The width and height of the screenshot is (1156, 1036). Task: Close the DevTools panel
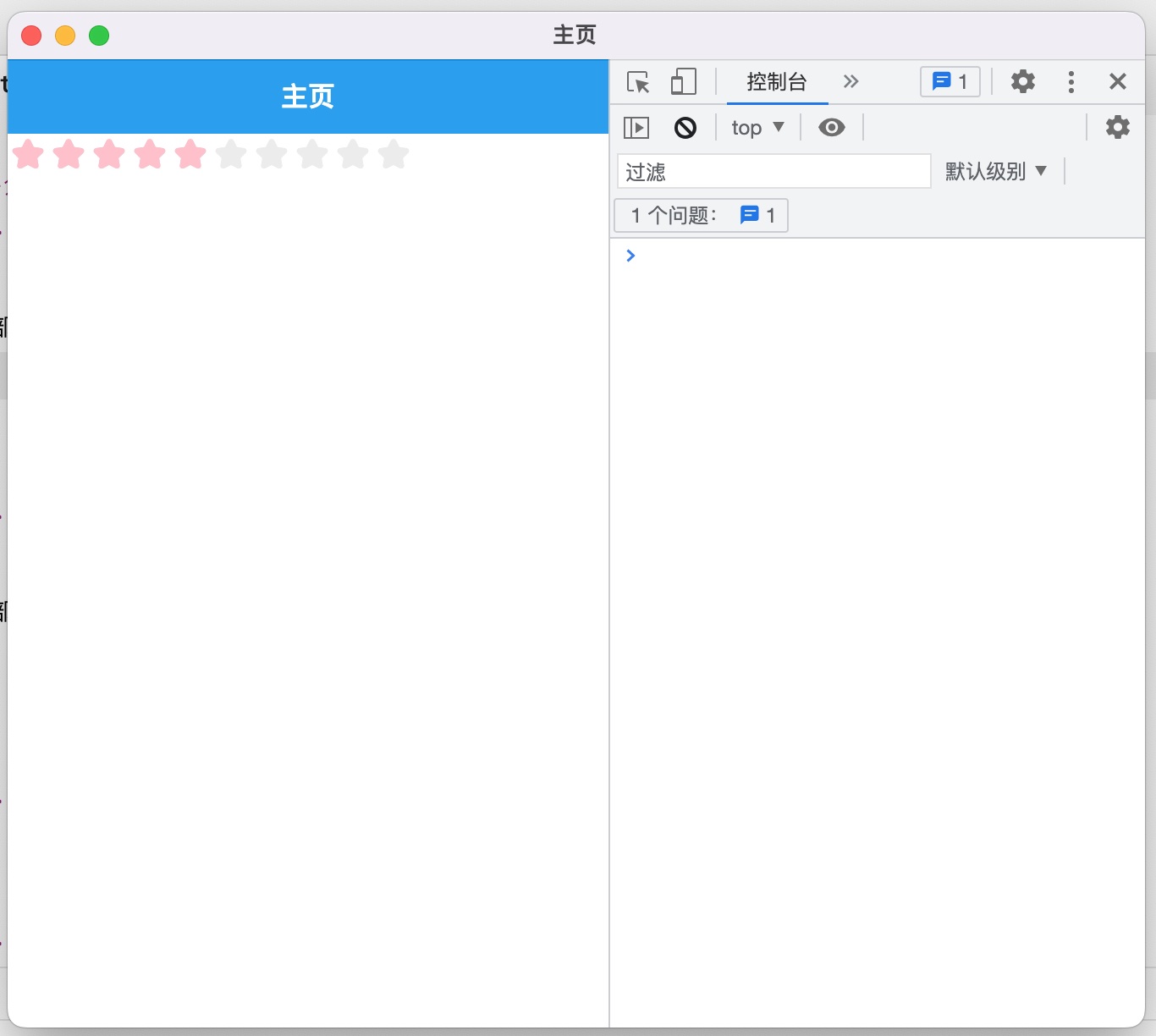[x=1118, y=81]
